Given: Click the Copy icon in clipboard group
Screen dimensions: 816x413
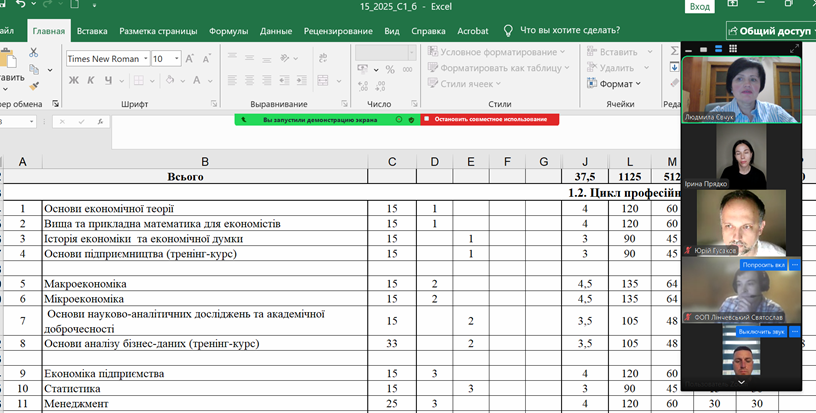Looking at the screenshot, I should point(34,69).
